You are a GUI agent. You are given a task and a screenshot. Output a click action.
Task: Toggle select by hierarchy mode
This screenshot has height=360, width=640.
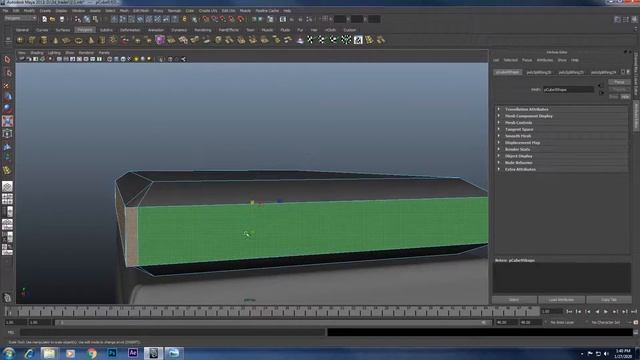pos(78,19)
